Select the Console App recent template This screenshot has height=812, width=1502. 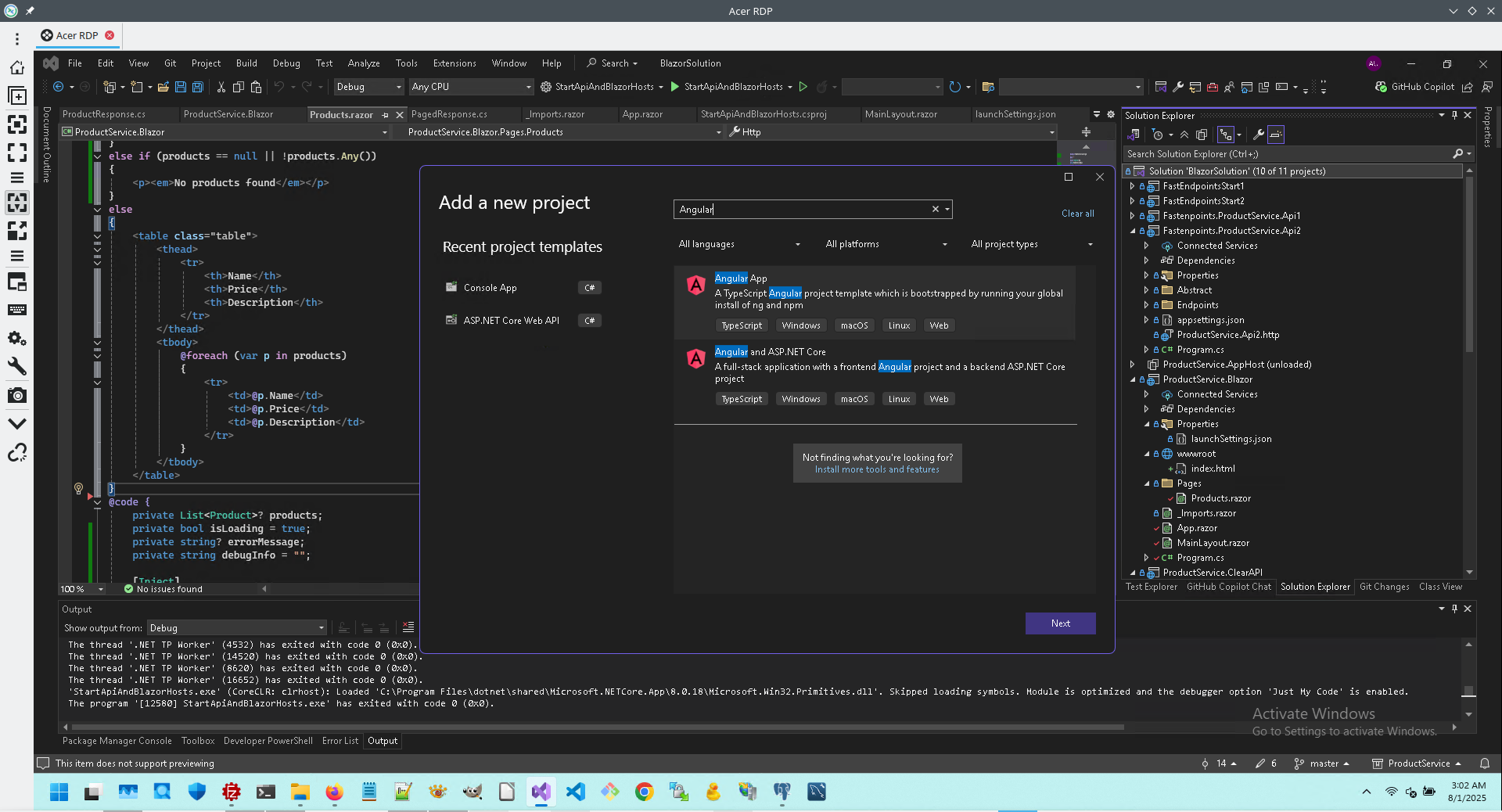[x=523, y=288]
